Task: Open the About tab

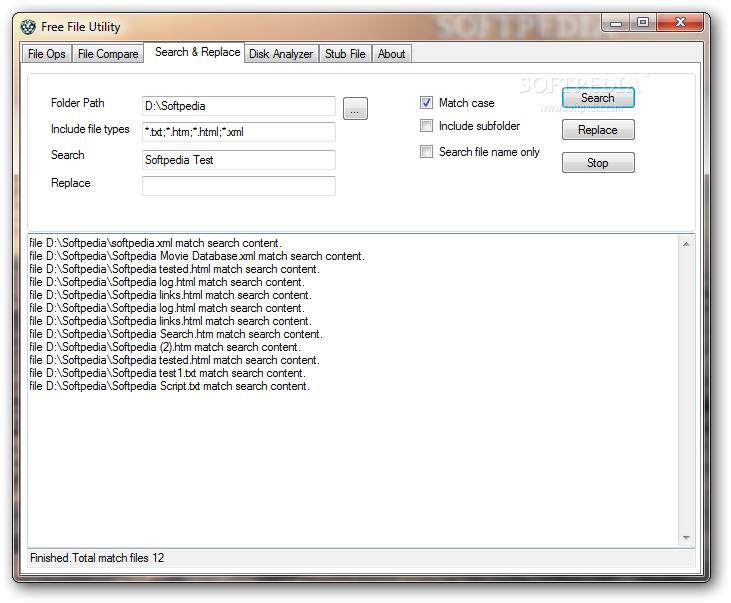Action: point(392,54)
